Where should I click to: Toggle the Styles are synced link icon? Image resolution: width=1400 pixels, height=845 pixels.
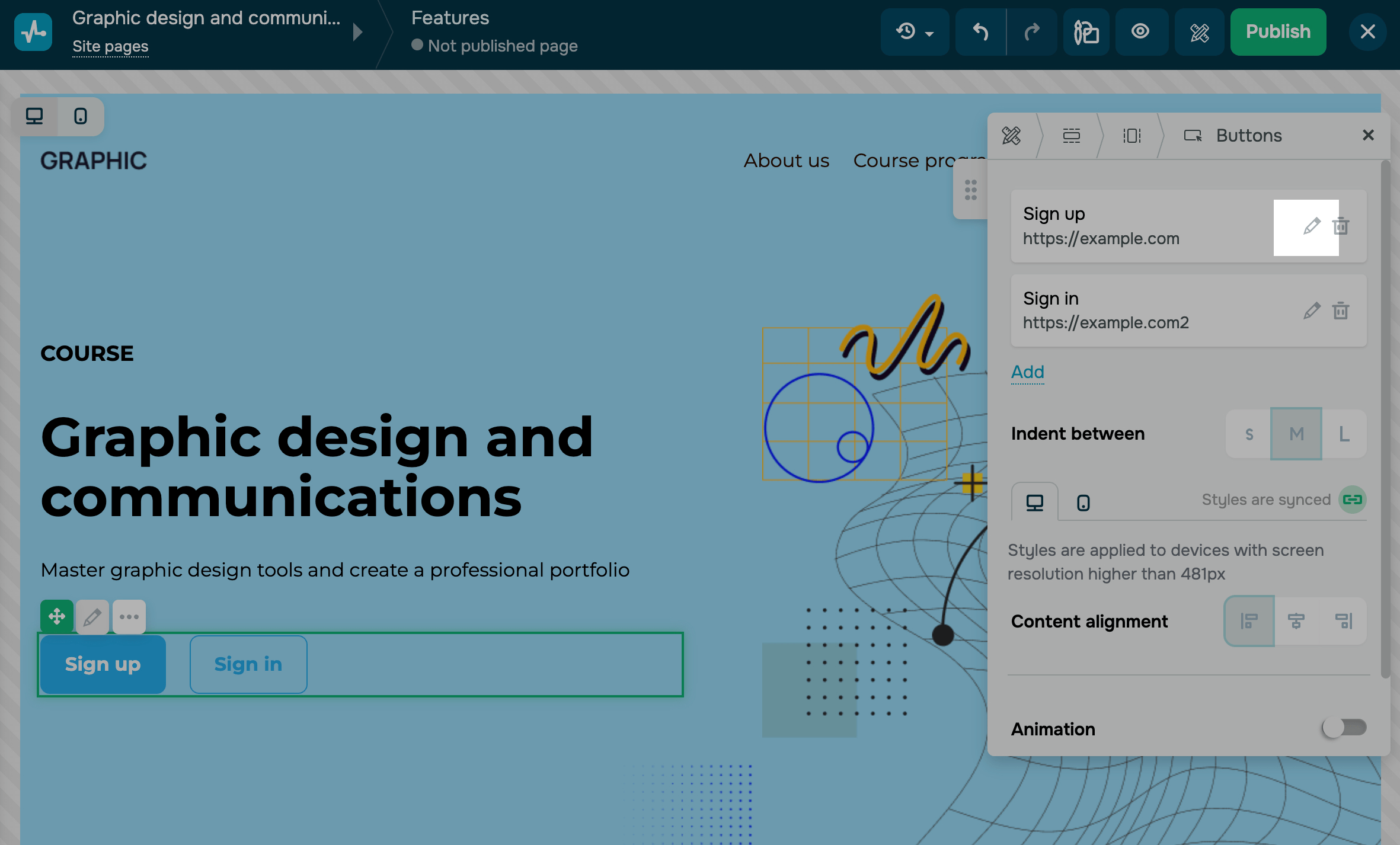coord(1352,500)
